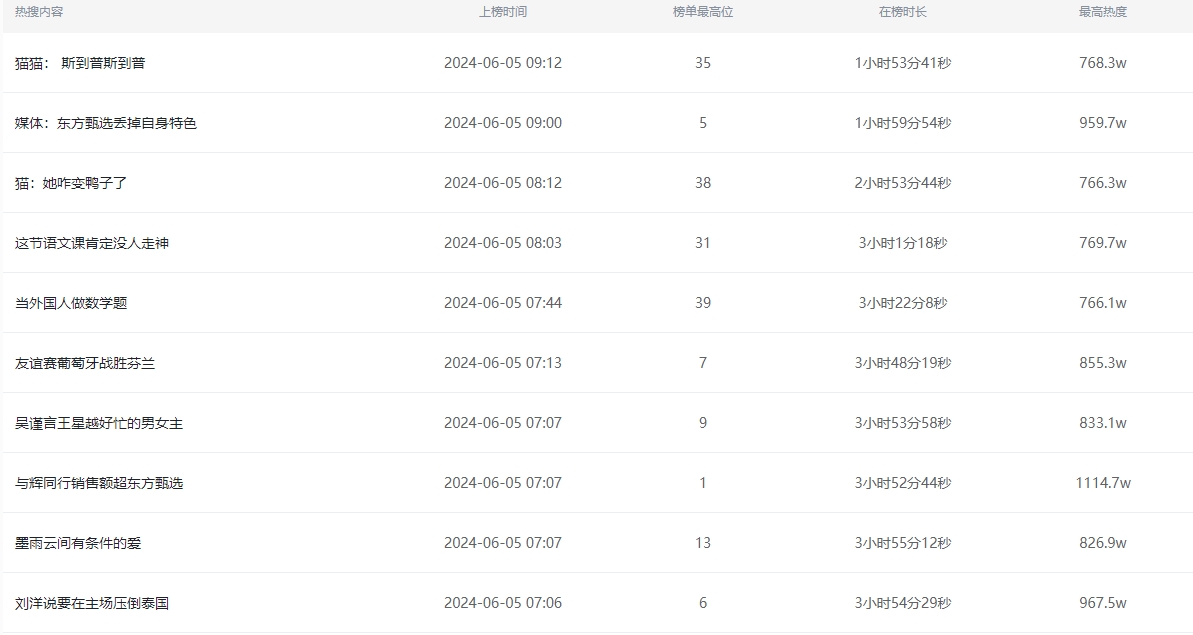Screen dimensions: 1193x635
Task: Select the heat value 855.3w
Action: click(x=1103, y=364)
